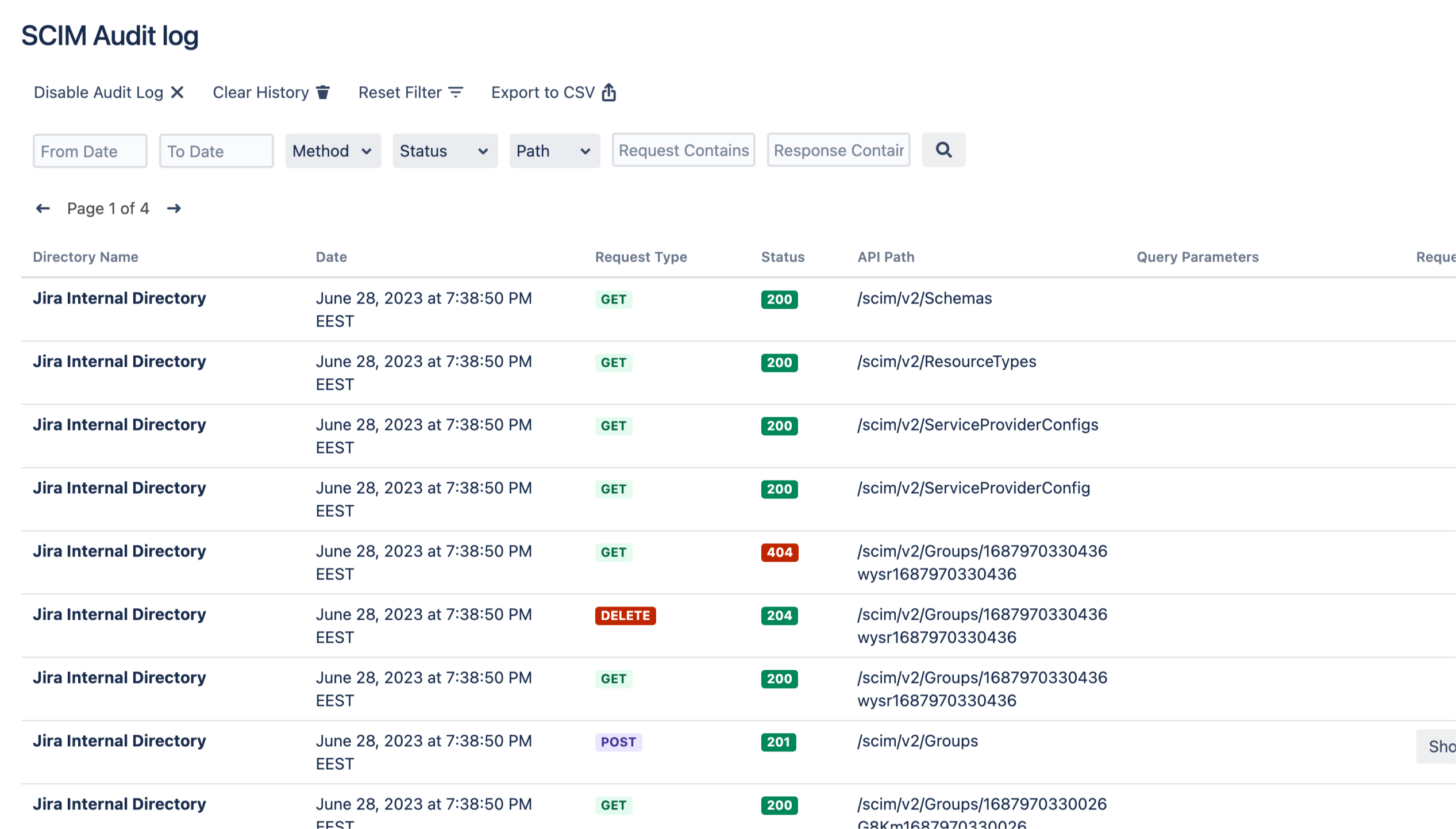This screenshot has height=829, width=1456.
Task: Click the Clear History button text
Action: 261,93
